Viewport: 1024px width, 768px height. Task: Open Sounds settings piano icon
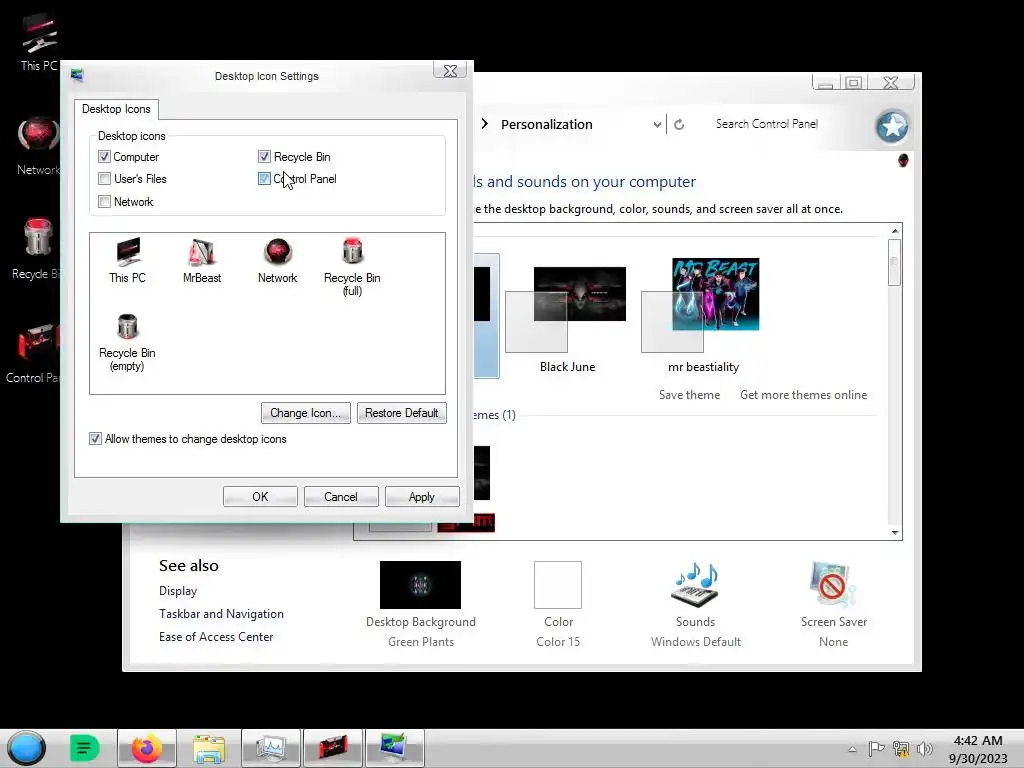pyautogui.click(x=696, y=583)
